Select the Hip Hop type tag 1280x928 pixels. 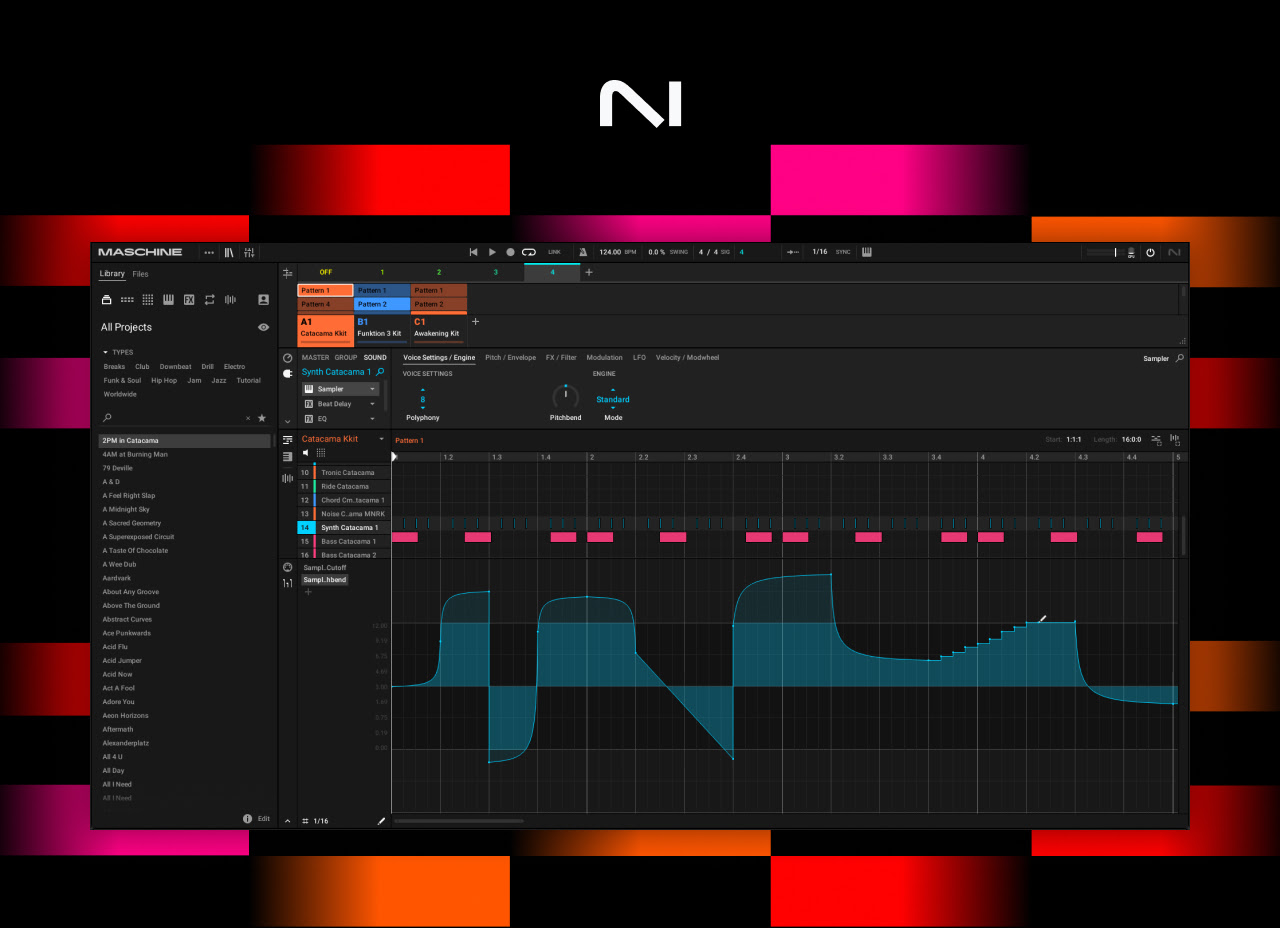click(x=163, y=380)
